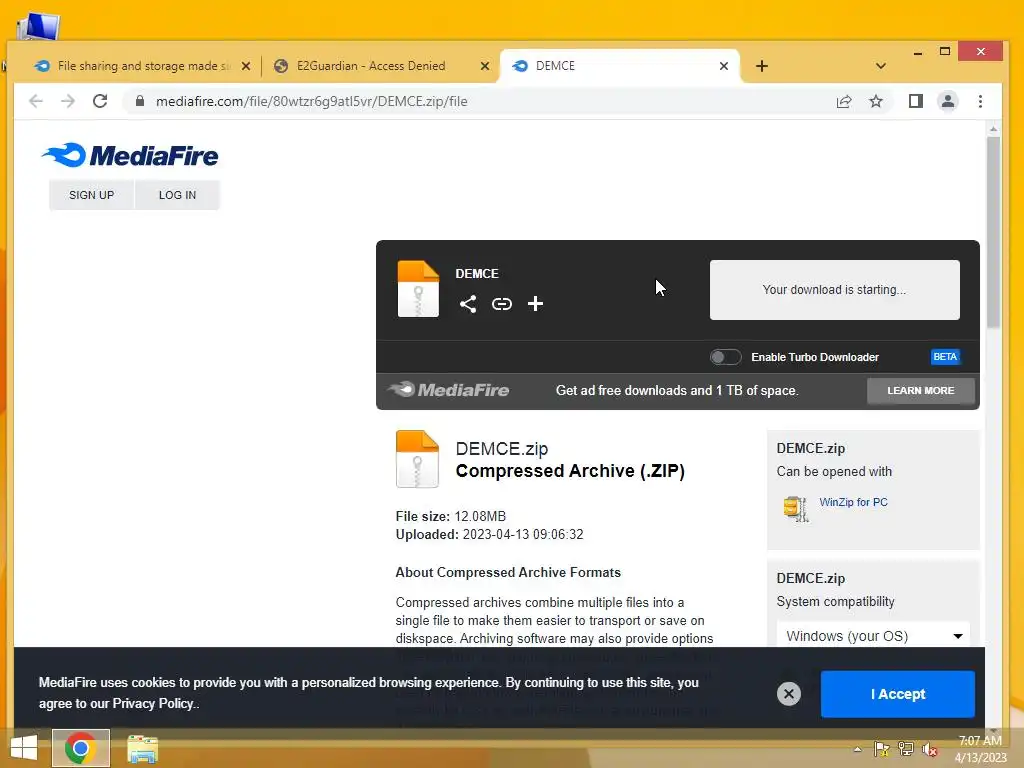
Task: Click the MediaFire logo at top left
Action: [x=130, y=155]
